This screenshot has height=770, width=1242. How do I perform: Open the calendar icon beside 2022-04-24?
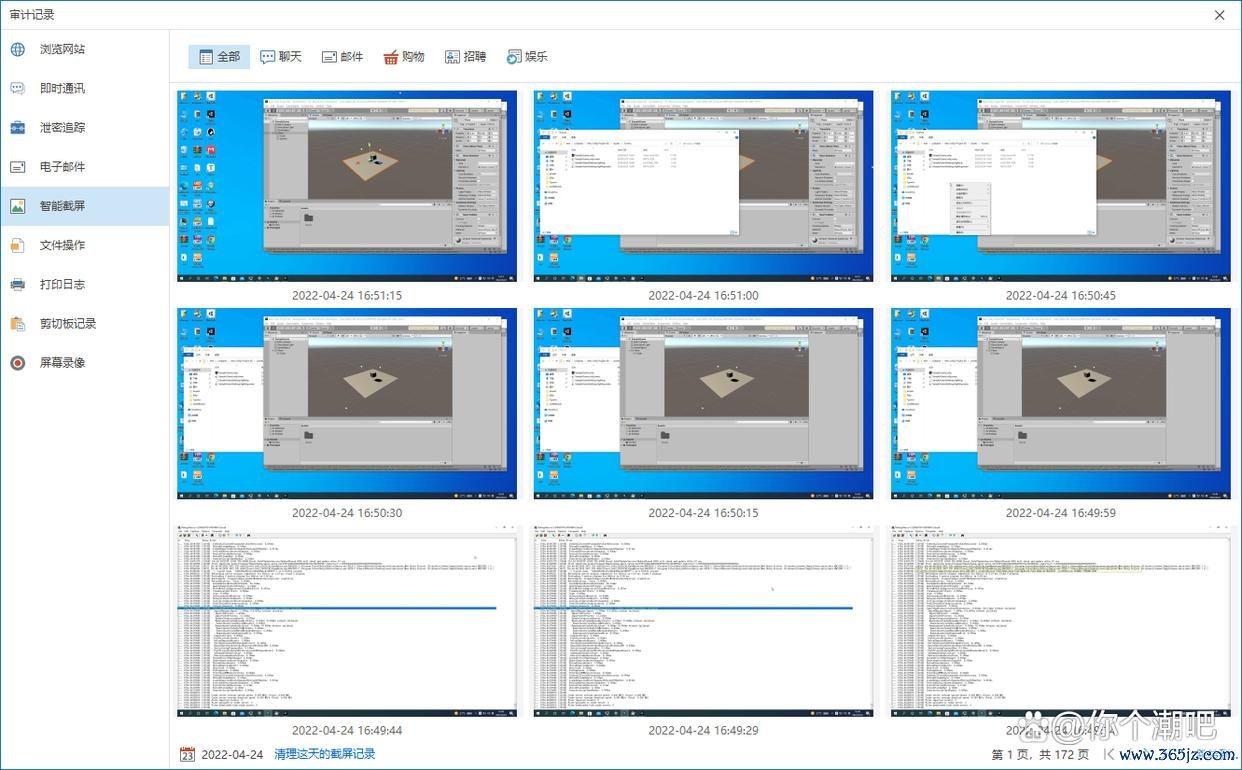point(187,754)
